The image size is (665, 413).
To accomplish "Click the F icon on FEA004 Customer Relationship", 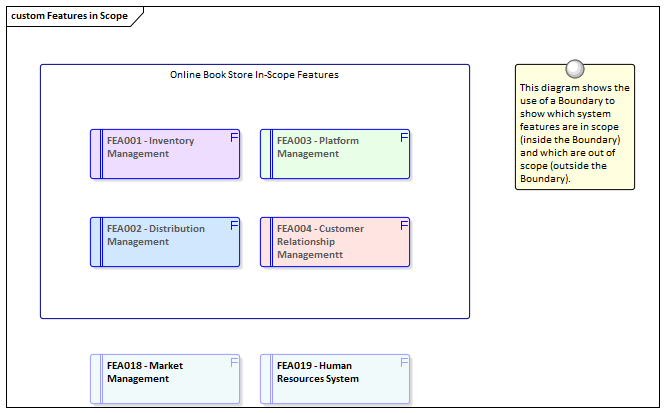I will click(x=404, y=226).
